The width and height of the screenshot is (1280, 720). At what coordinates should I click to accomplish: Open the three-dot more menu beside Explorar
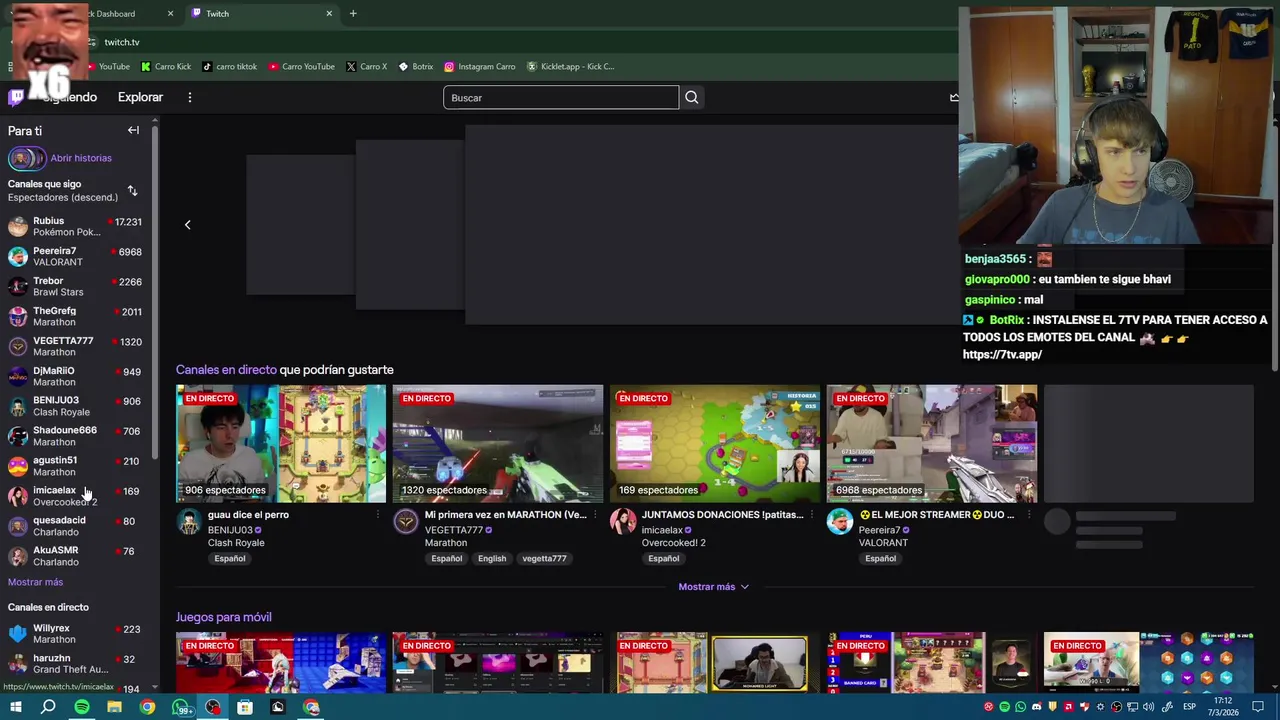click(x=189, y=97)
